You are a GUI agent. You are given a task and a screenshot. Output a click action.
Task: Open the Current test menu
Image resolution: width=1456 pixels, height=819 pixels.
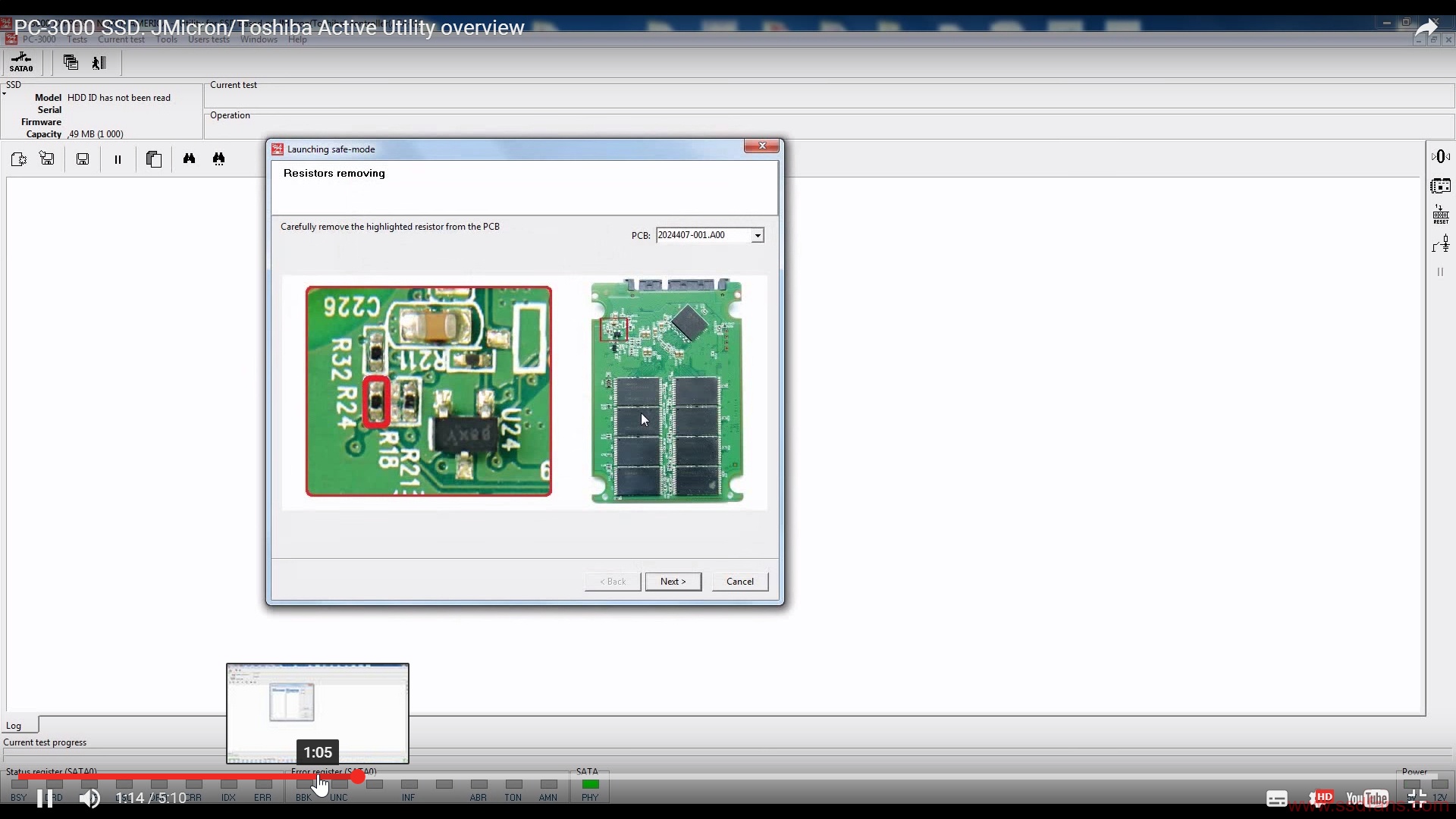(121, 39)
